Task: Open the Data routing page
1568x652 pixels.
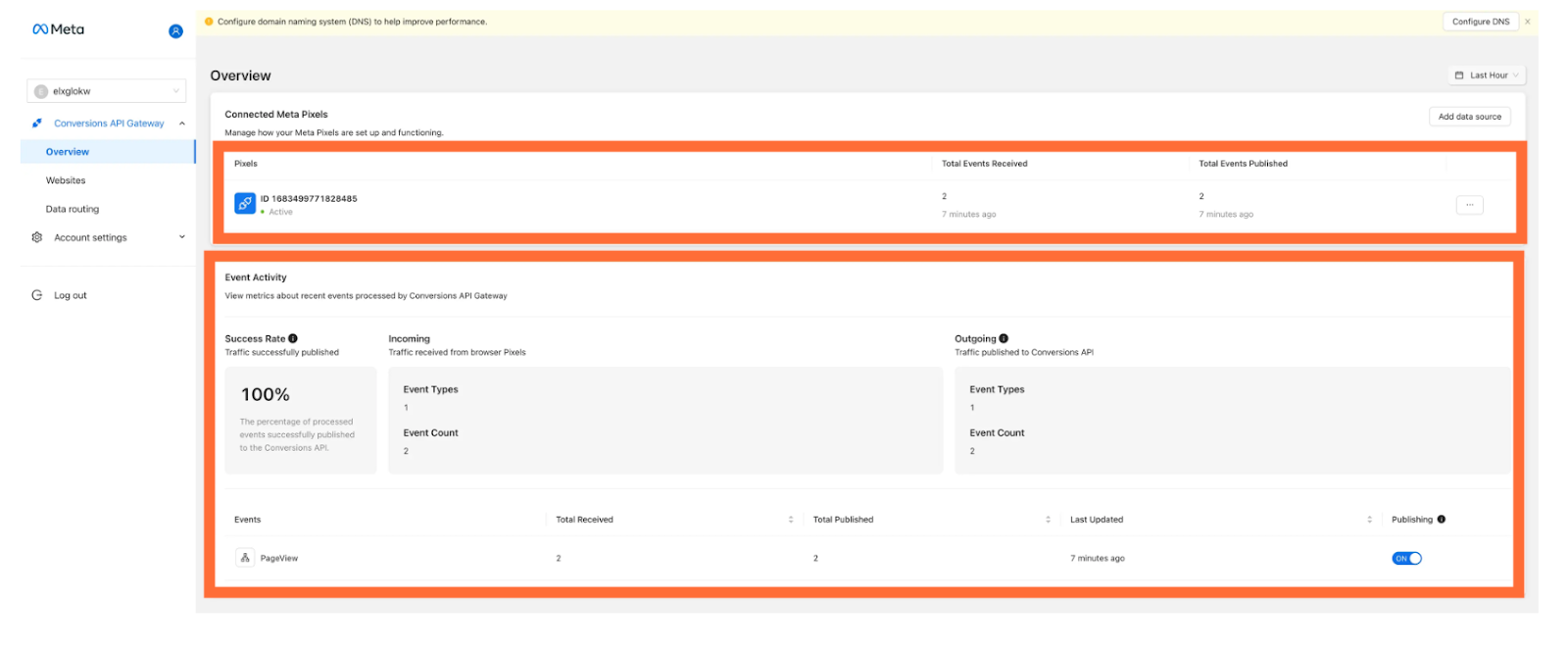Action: tap(73, 209)
